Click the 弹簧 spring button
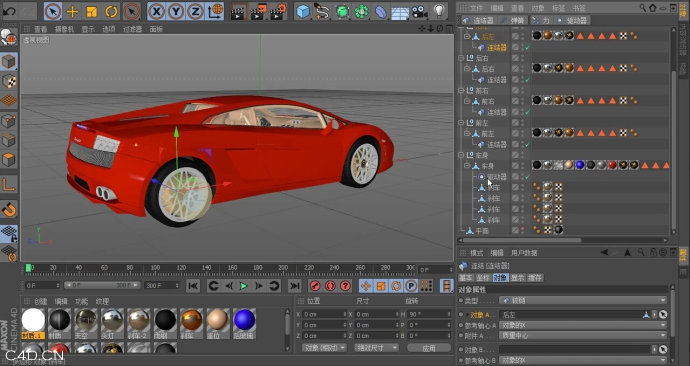690x366 pixels. coord(513,20)
